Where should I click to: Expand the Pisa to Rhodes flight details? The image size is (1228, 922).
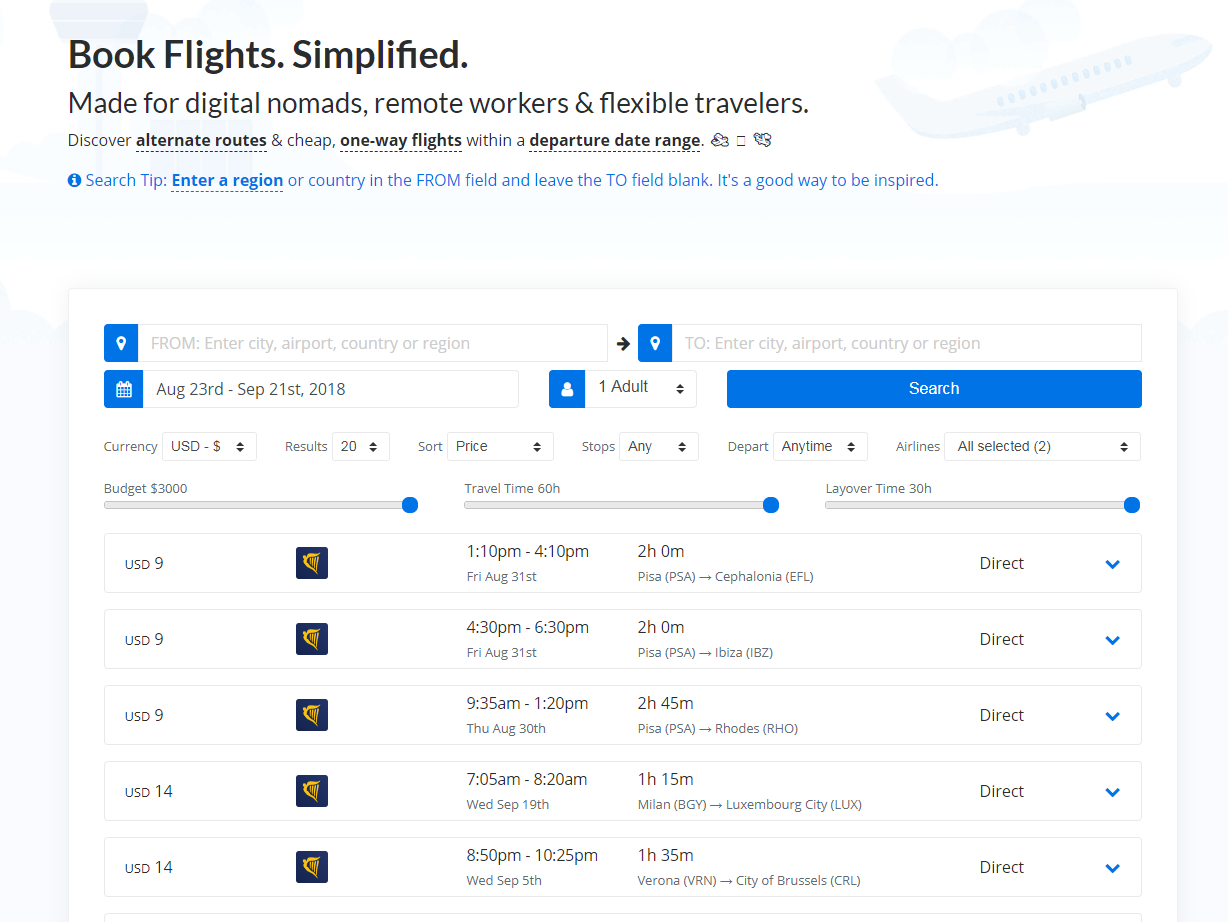tap(1112, 716)
